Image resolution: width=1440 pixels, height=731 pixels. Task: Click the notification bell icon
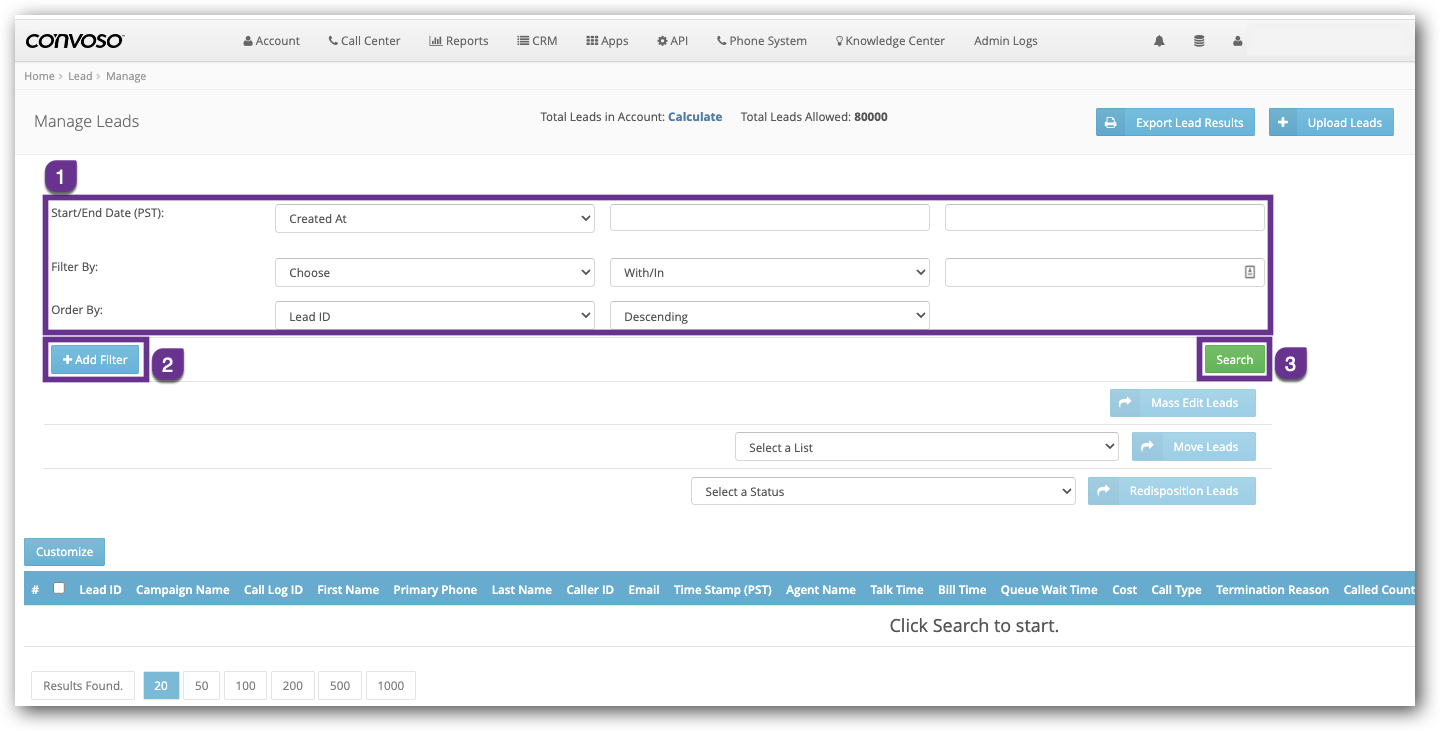tap(1159, 41)
